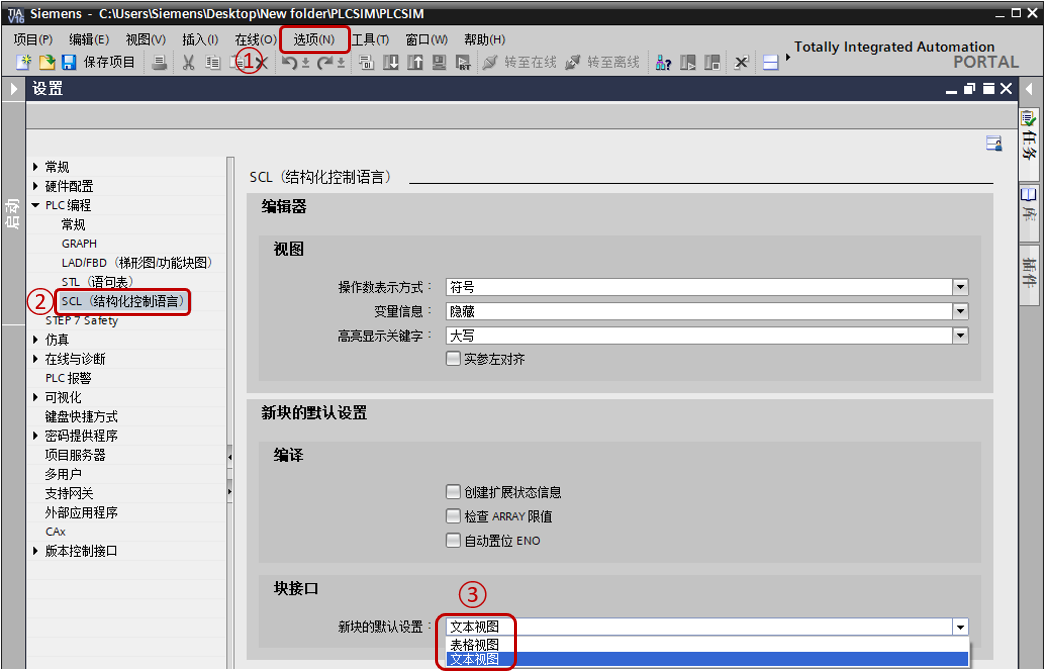
Task: Open 项目服务器 settings
Action: point(75,455)
